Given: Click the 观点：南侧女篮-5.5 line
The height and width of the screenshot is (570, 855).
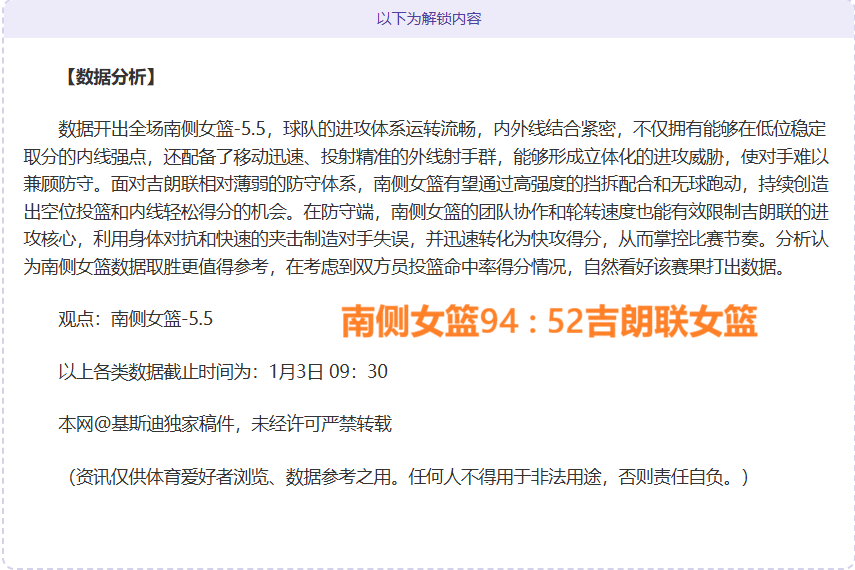Looking at the screenshot, I should click(135, 319).
